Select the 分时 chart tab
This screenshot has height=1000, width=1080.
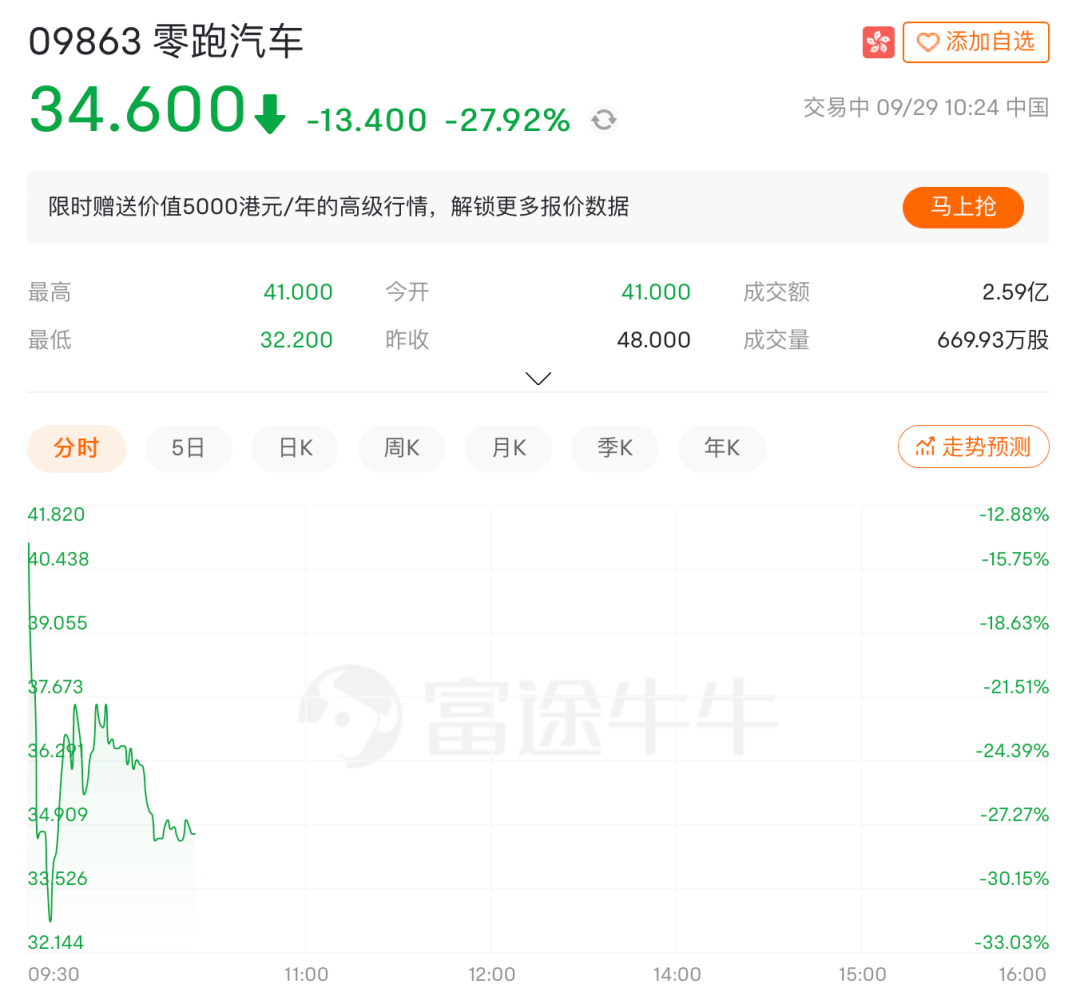[x=76, y=448]
